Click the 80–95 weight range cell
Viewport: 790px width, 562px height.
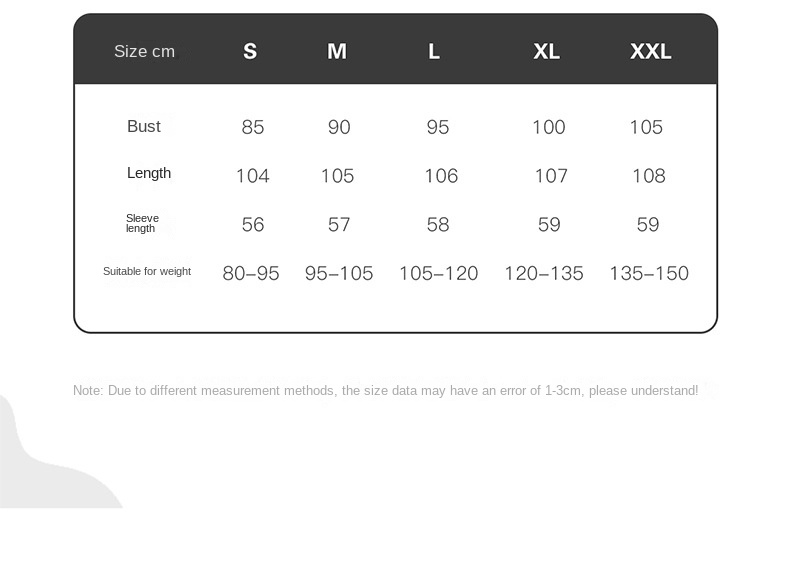click(251, 273)
